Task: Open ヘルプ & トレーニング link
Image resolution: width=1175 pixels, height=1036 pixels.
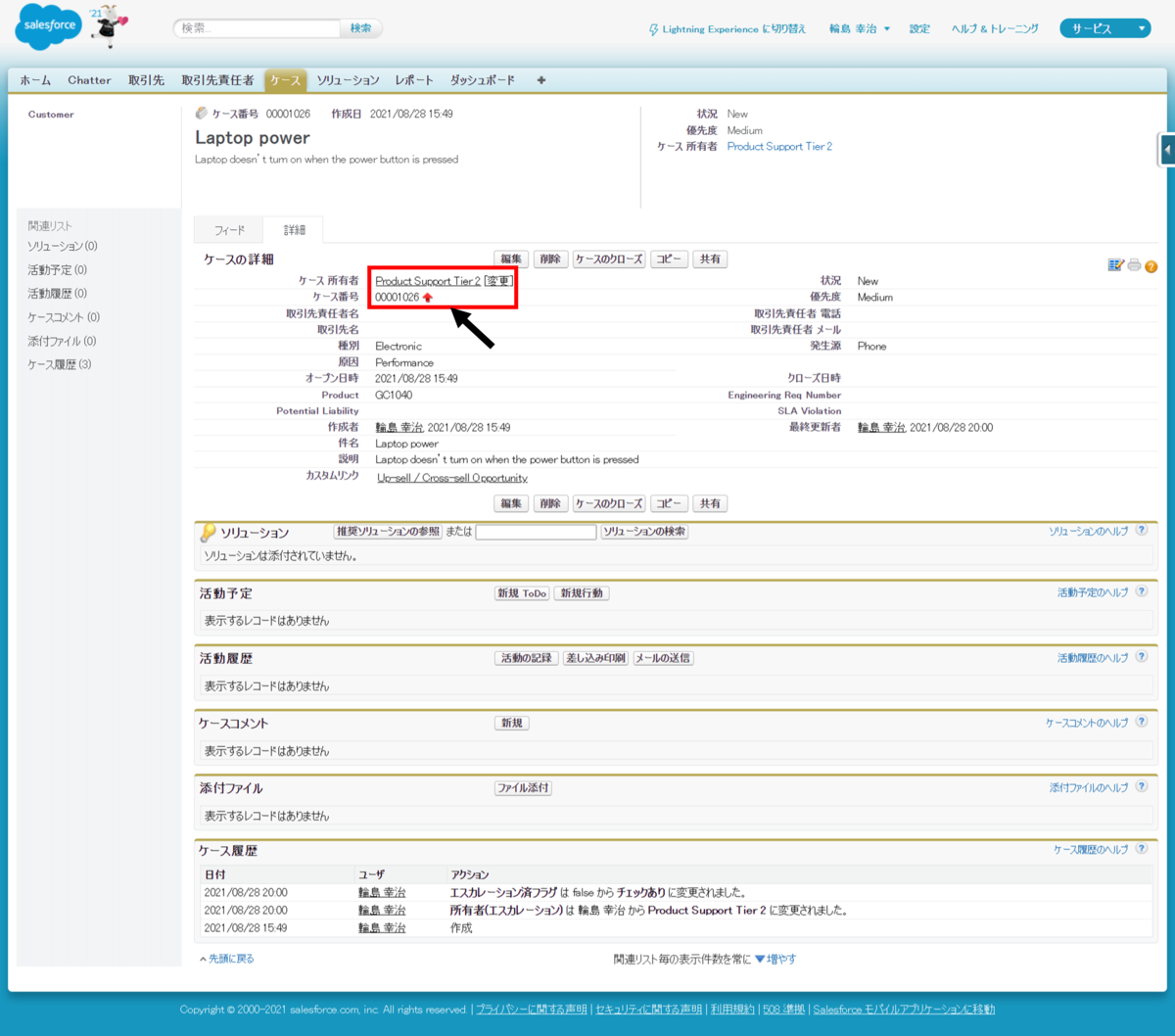Action: pyautogui.click(x=995, y=29)
